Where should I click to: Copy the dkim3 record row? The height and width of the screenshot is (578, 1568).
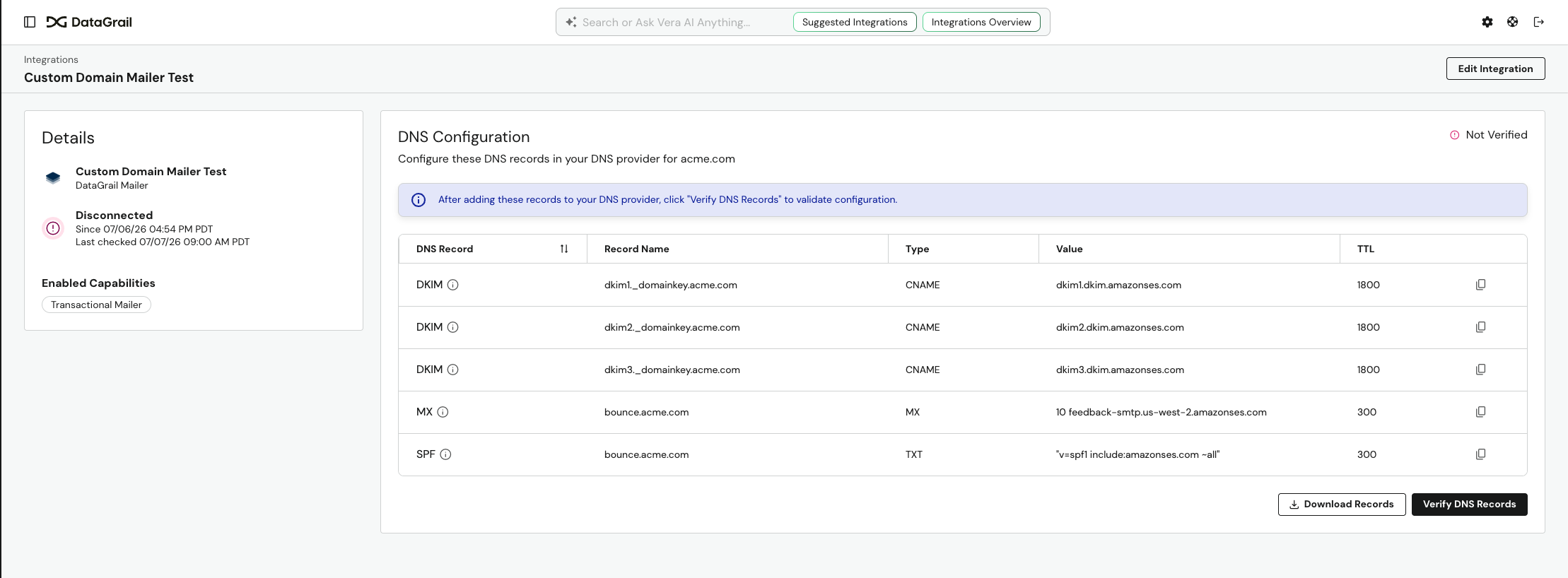click(1481, 370)
